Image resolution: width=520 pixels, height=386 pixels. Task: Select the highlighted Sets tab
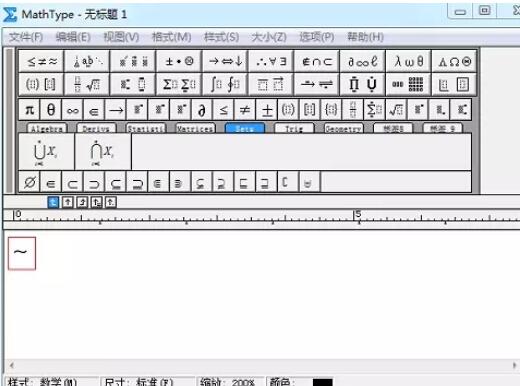(245, 128)
